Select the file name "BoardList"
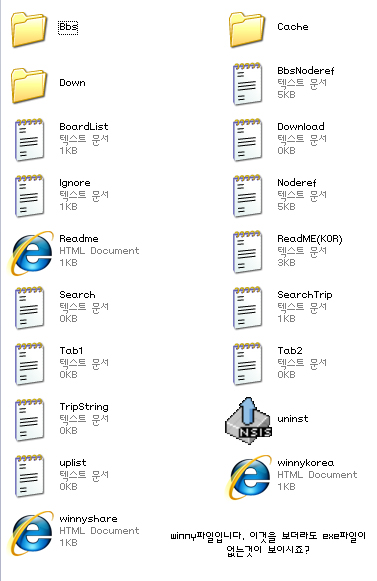 coord(84,127)
